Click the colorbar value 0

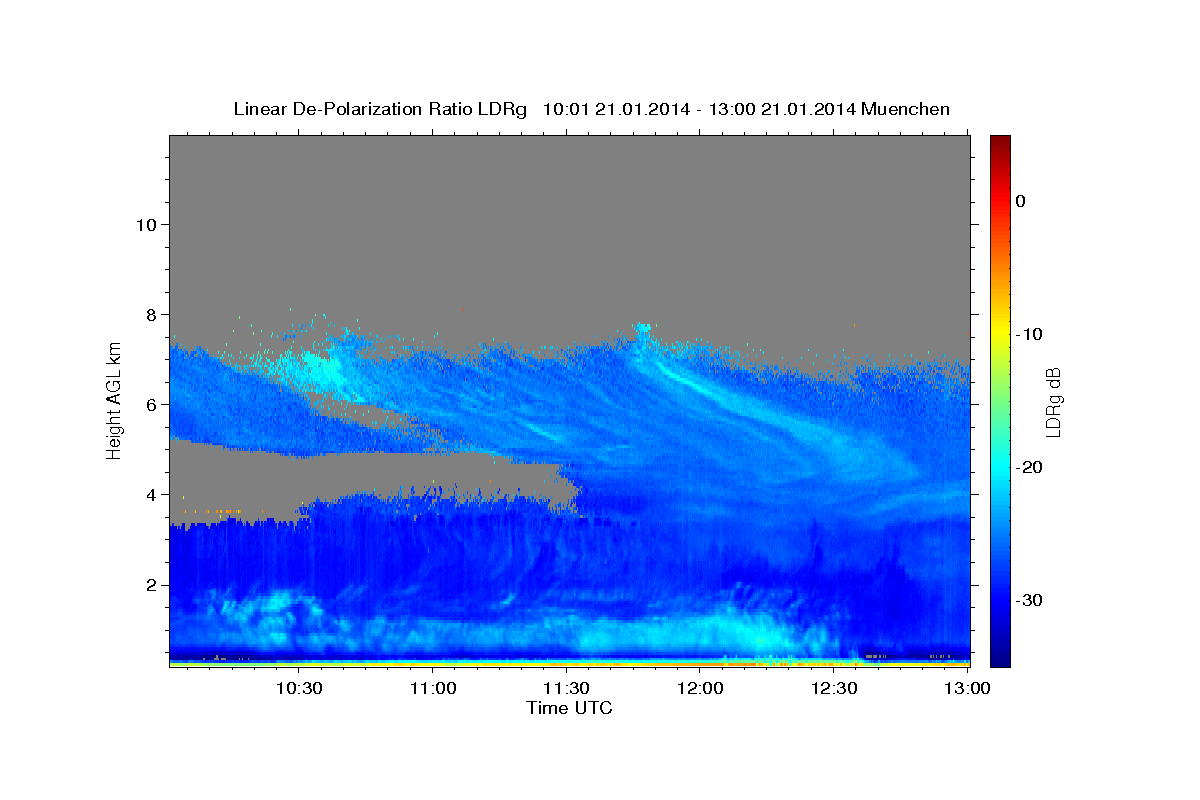tap(1020, 201)
